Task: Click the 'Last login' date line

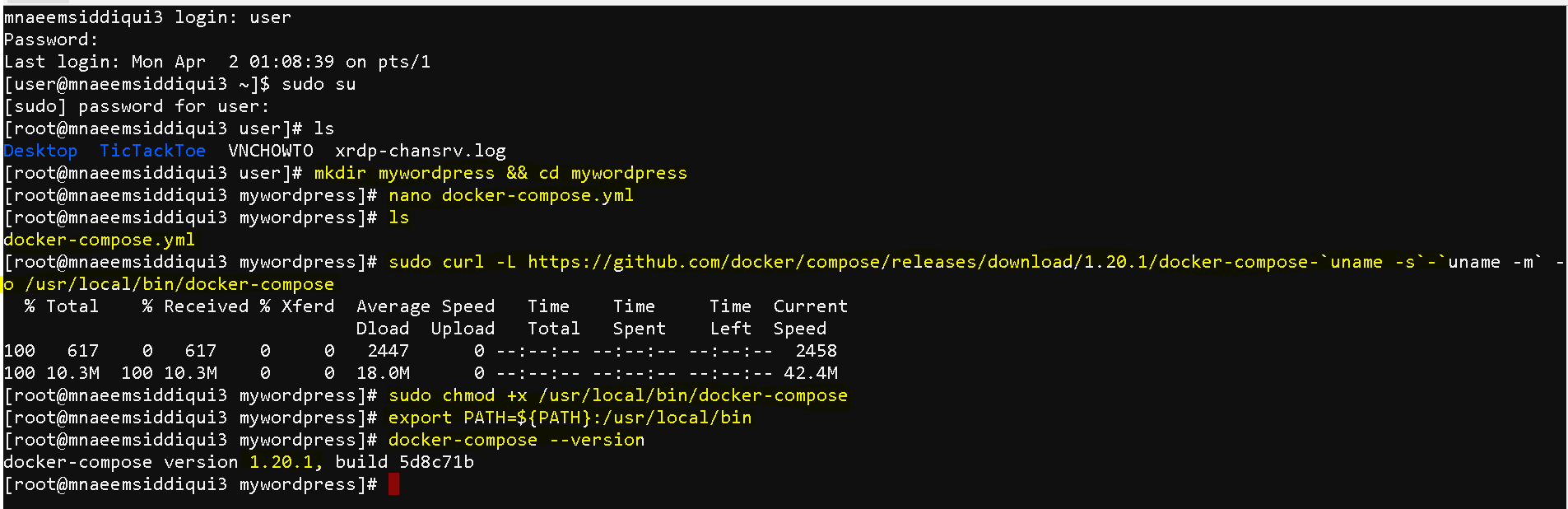Action: 217,62
